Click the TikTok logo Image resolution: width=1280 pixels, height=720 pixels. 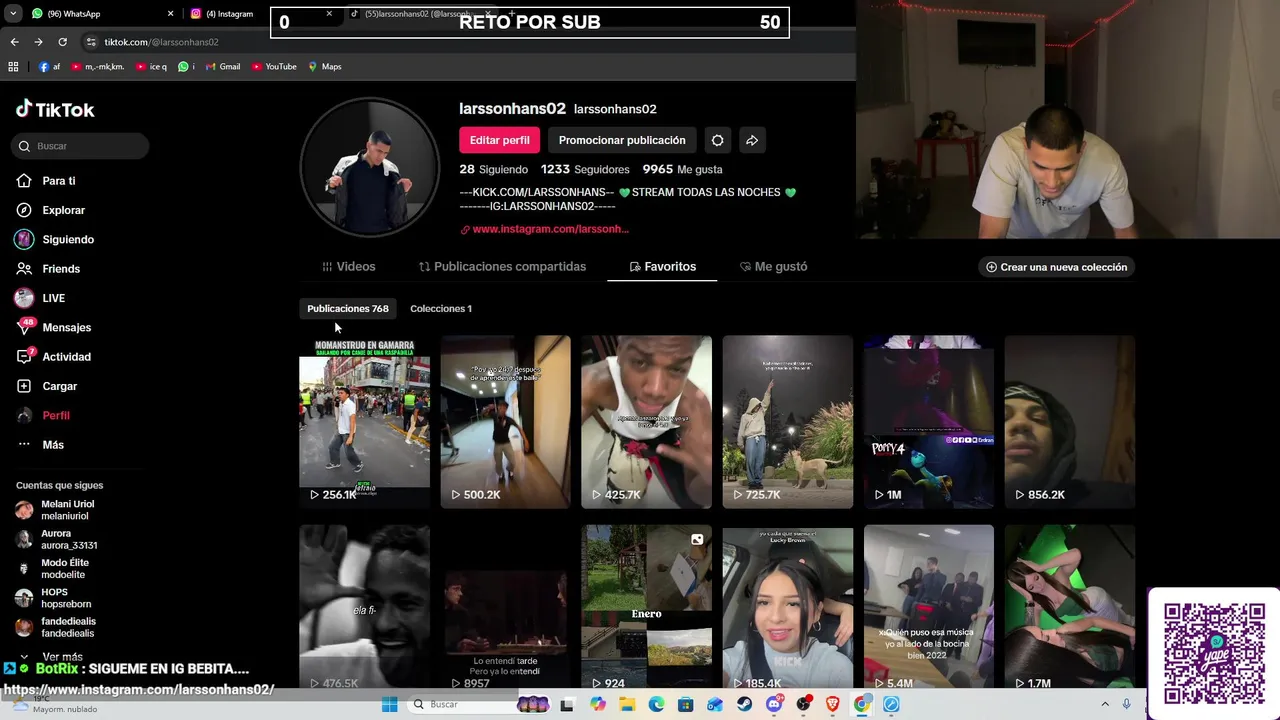pos(55,109)
